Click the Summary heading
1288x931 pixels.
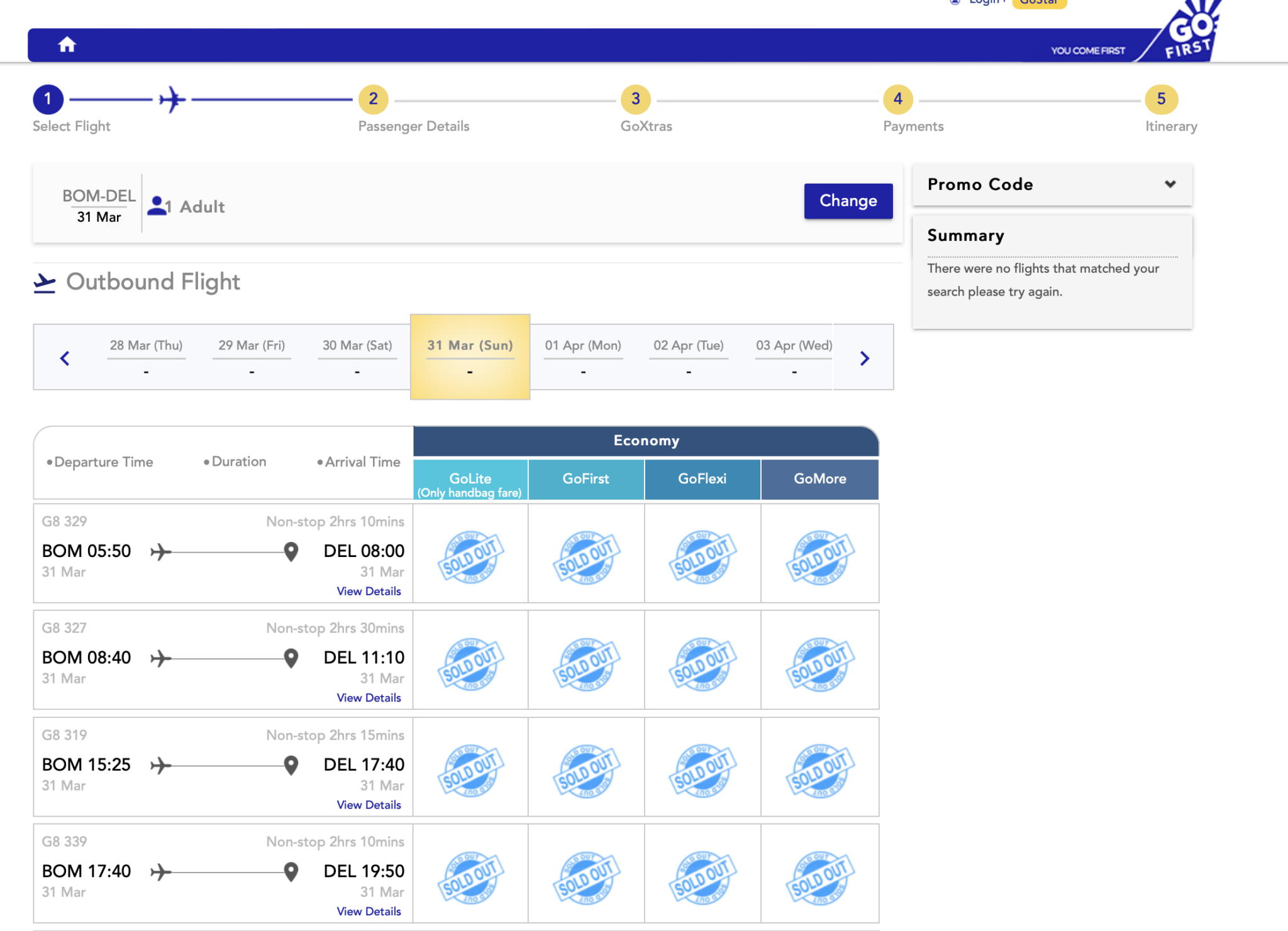(x=965, y=236)
